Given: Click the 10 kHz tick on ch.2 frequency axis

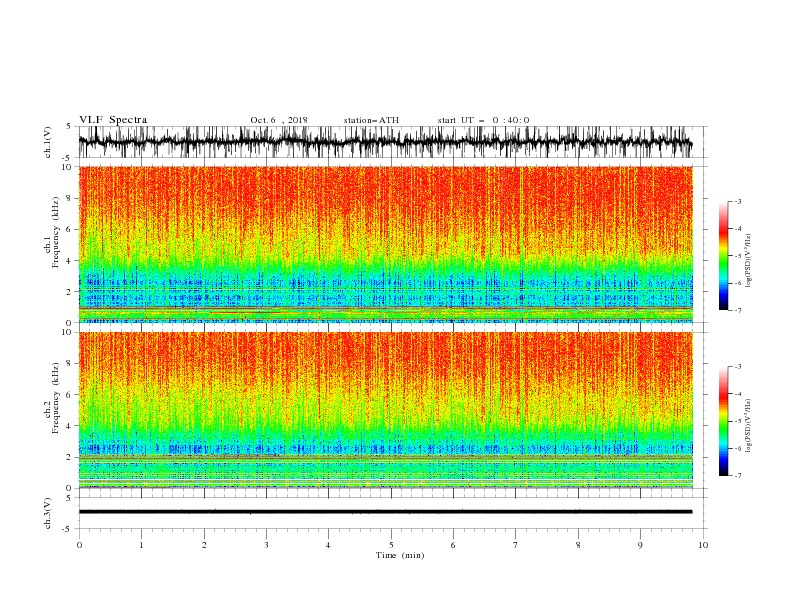Looking at the screenshot, I should tap(67, 332).
